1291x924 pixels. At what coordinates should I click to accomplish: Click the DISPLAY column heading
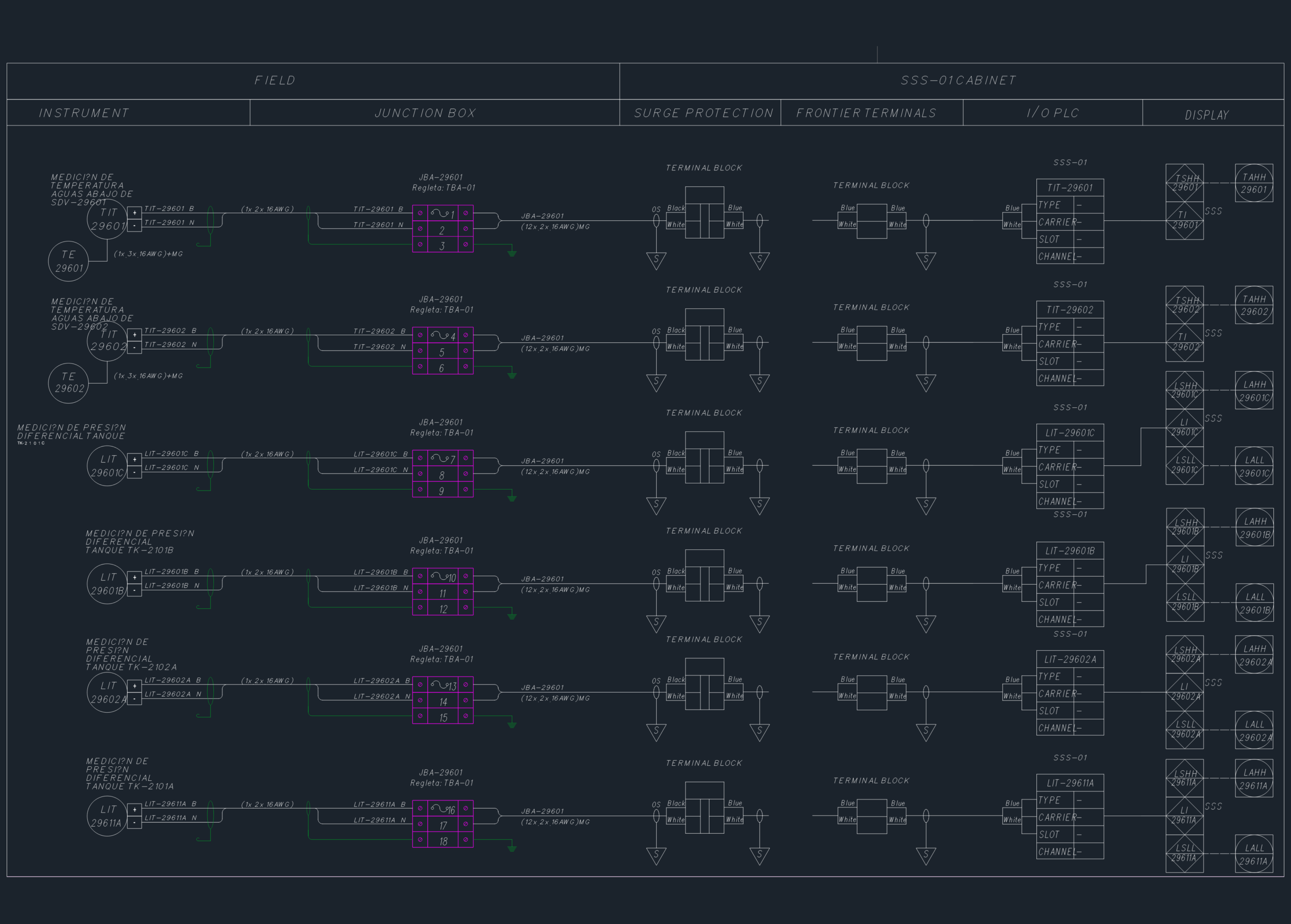coord(1207,115)
